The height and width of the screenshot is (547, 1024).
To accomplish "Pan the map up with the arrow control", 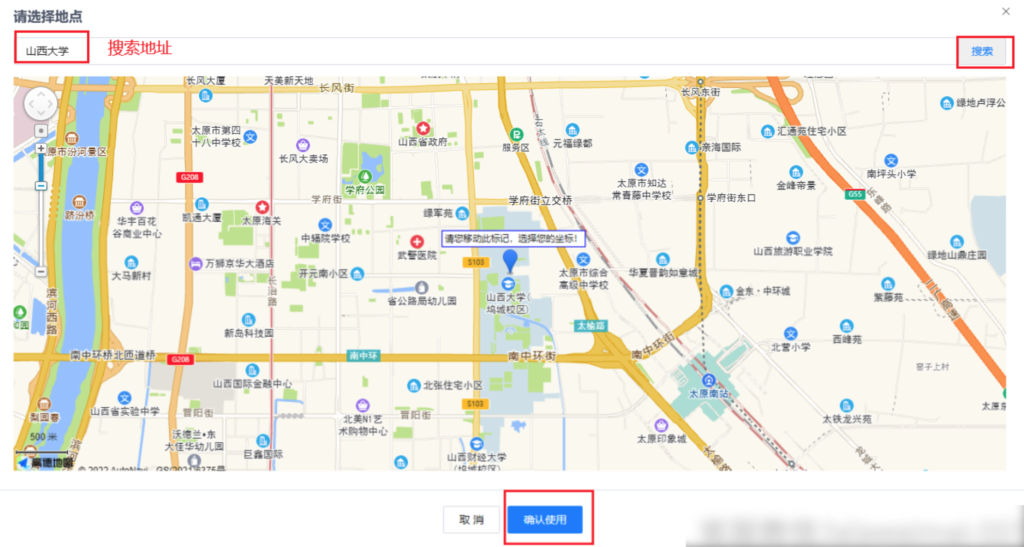I will coord(41,93).
